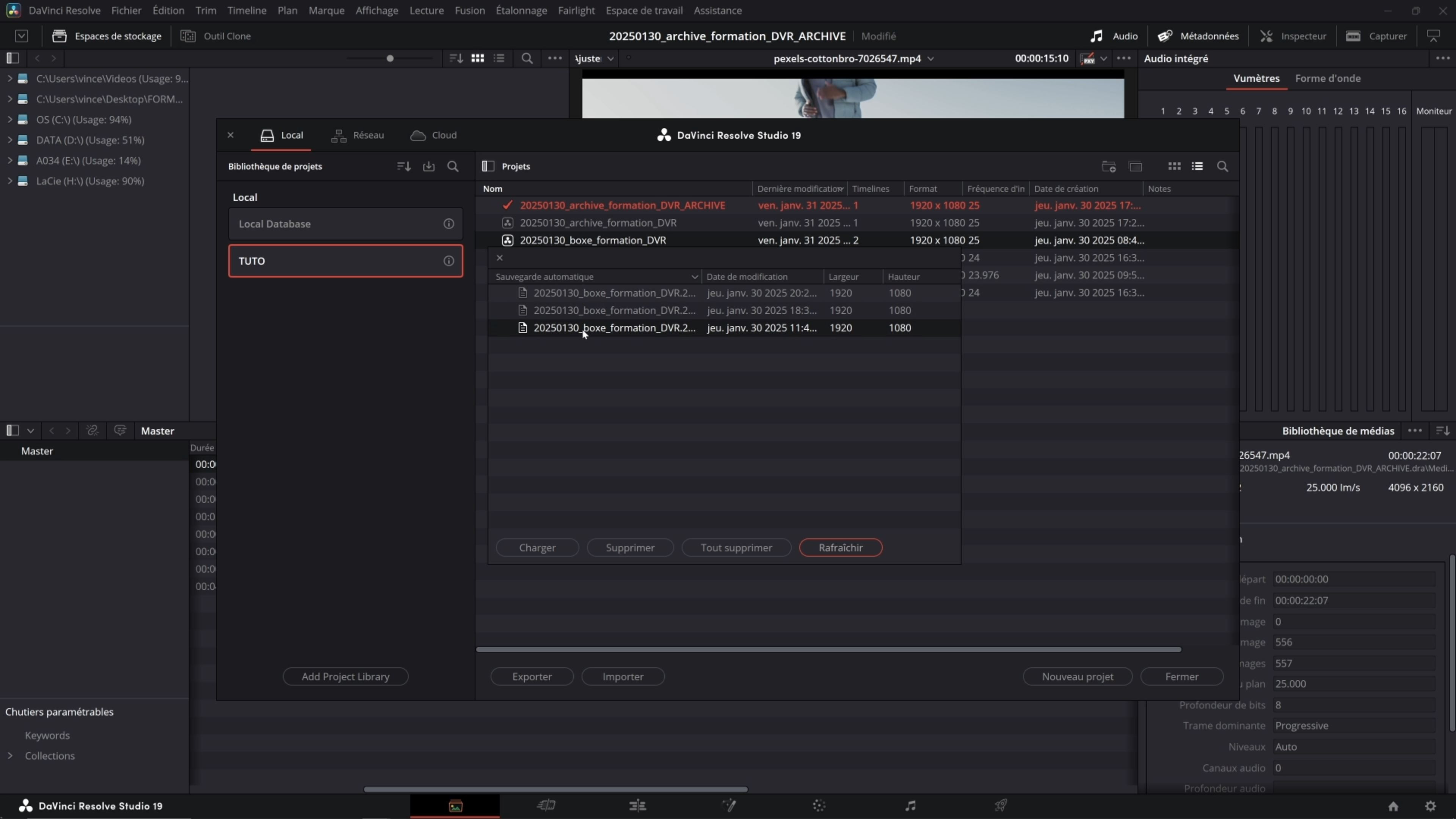The height and width of the screenshot is (819, 1456).
Task: Search projects with magnifier icon
Action: tap(1222, 166)
